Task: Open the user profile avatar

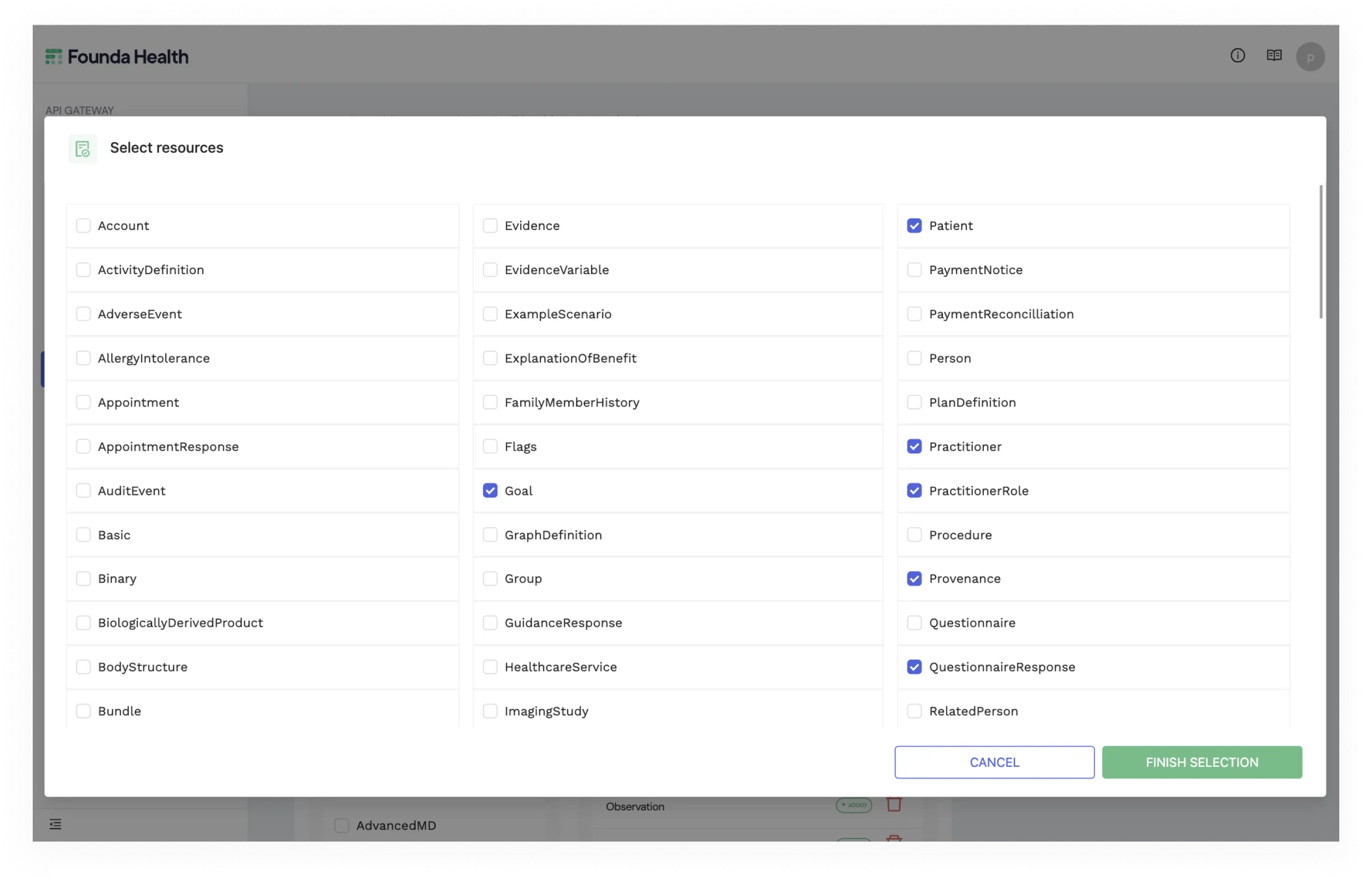Action: (x=1309, y=56)
